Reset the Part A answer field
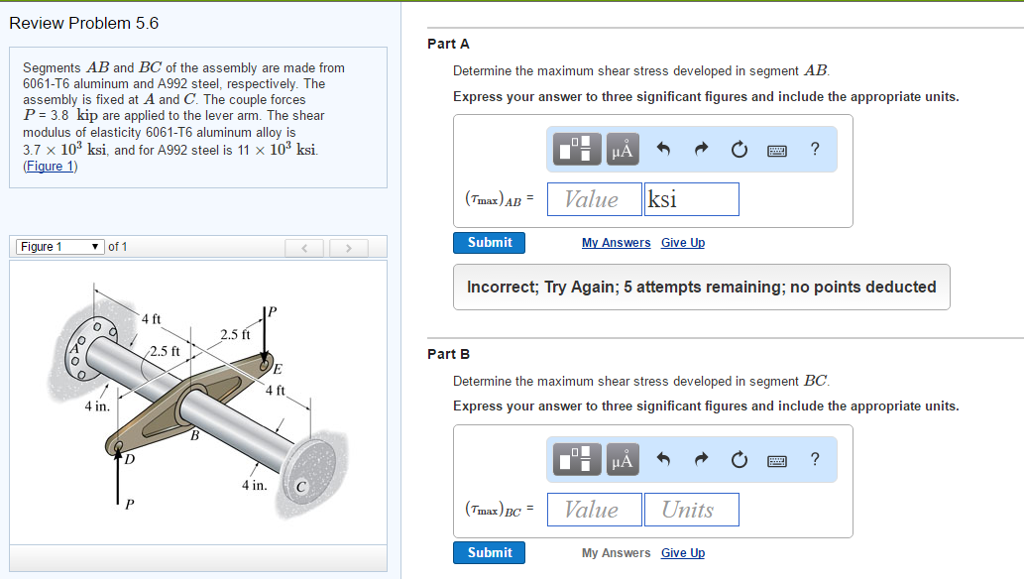The height and width of the screenshot is (579, 1024). pos(738,148)
